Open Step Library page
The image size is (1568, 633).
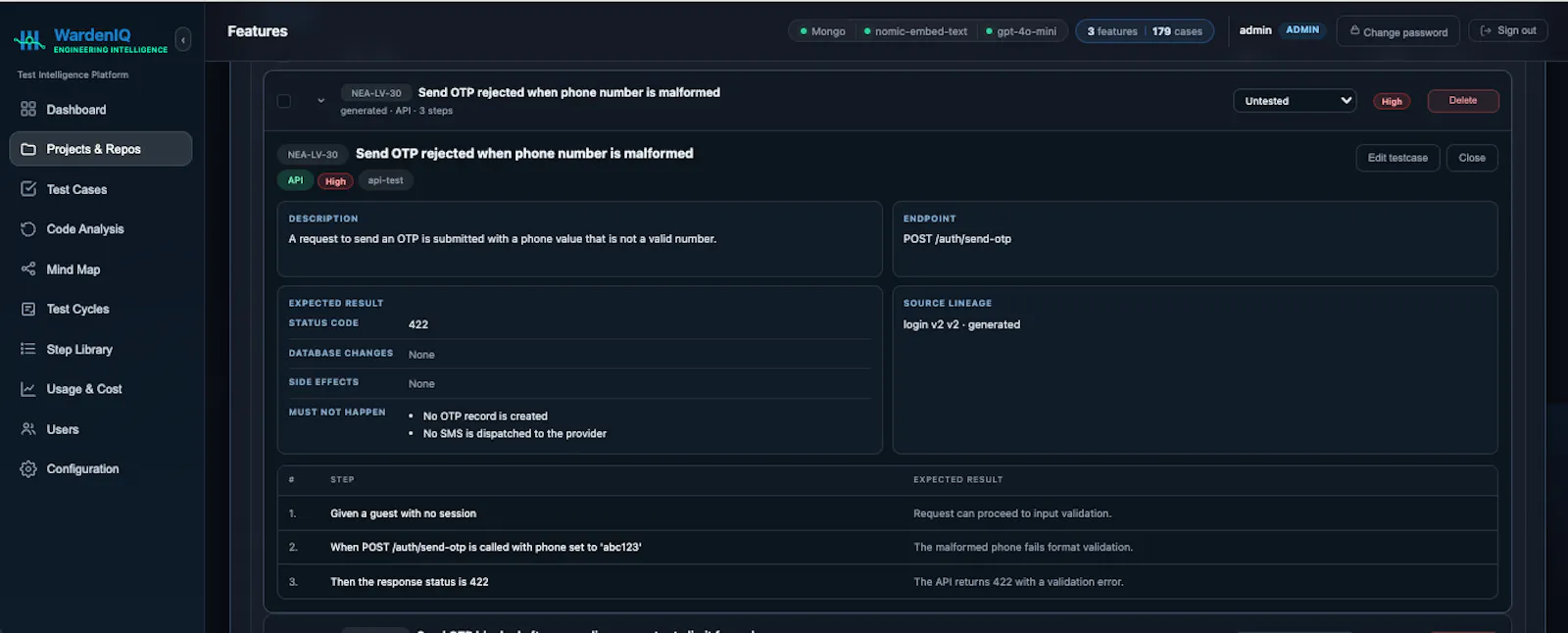[101, 349]
